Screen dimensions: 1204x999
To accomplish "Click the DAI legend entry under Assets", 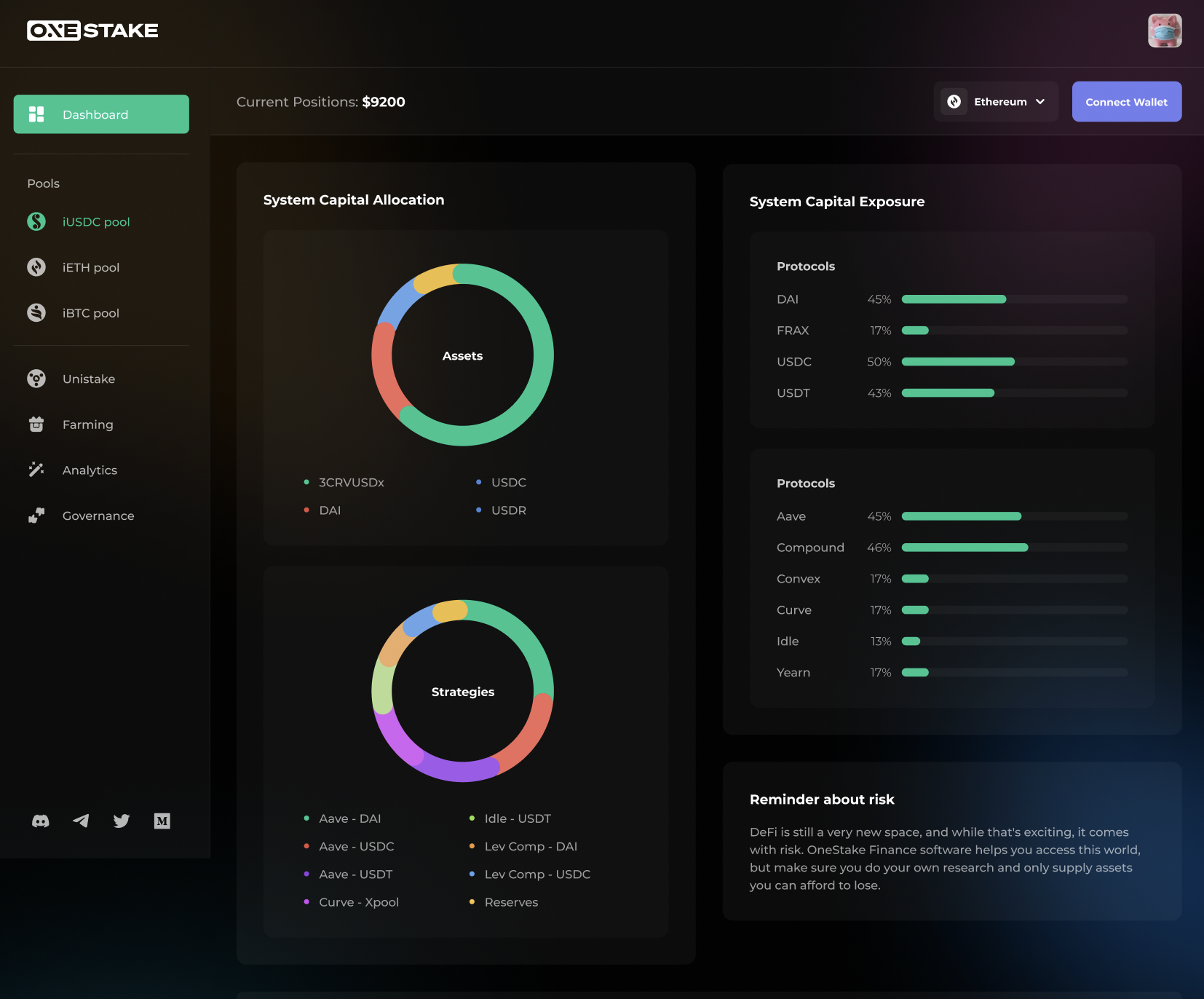I will pyautogui.click(x=322, y=510).
